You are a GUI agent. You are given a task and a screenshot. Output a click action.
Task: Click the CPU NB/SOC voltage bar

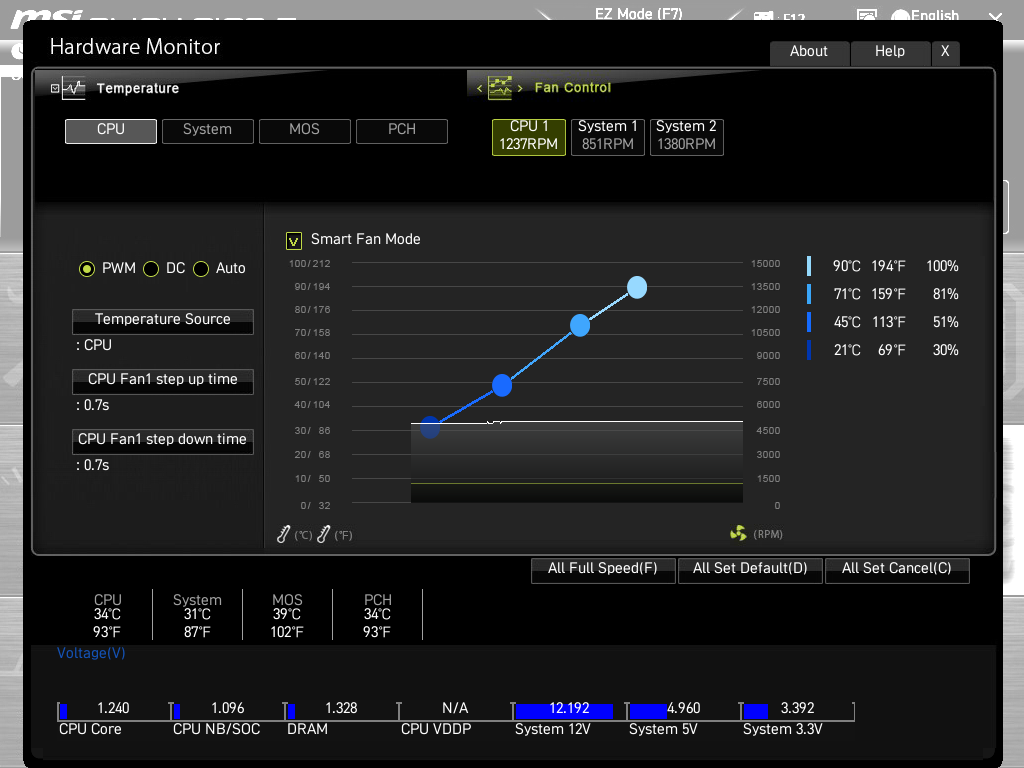click(x=176, y=711)
